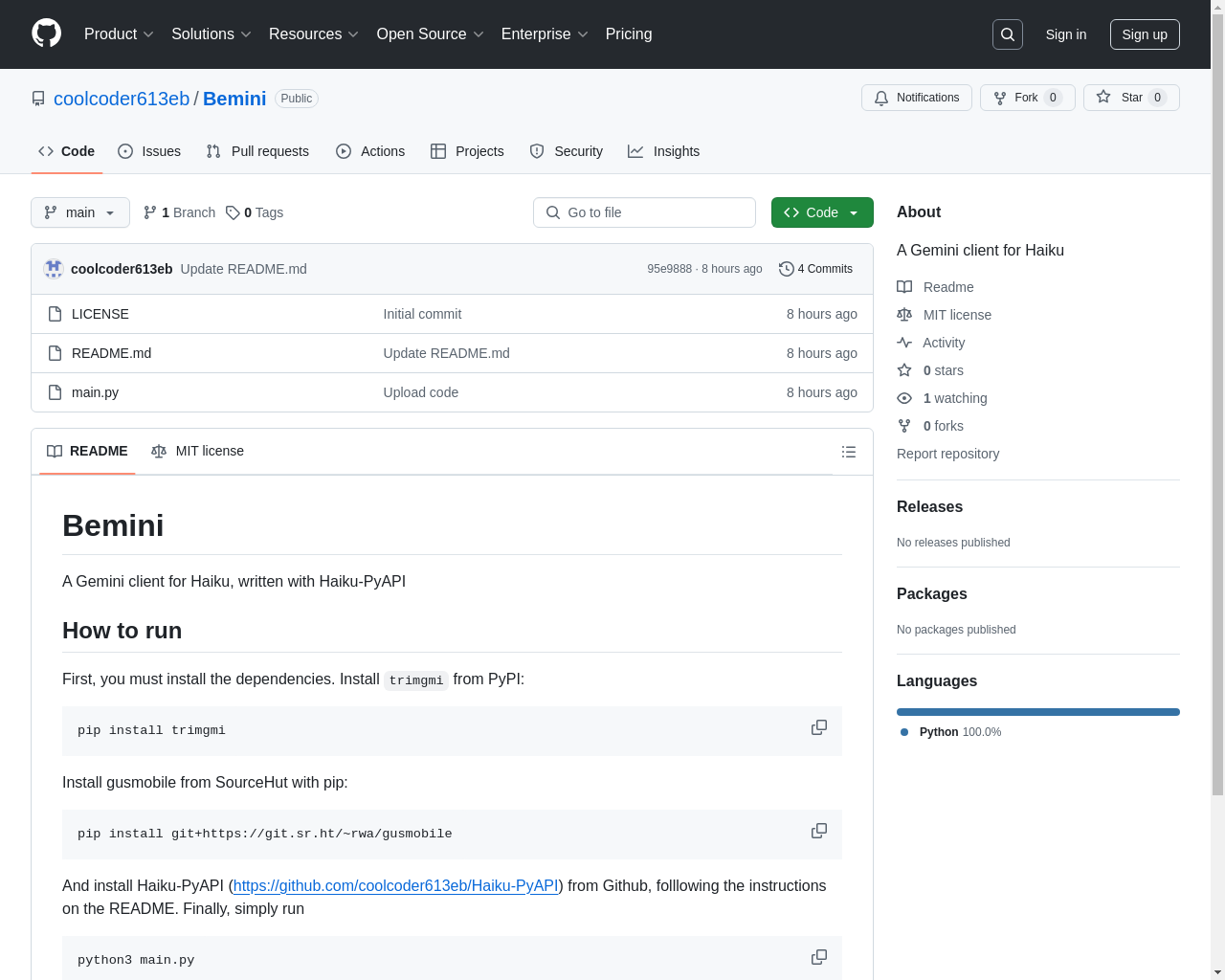
Task: Fork the Bemini repository
Action: coord(1028,98)
